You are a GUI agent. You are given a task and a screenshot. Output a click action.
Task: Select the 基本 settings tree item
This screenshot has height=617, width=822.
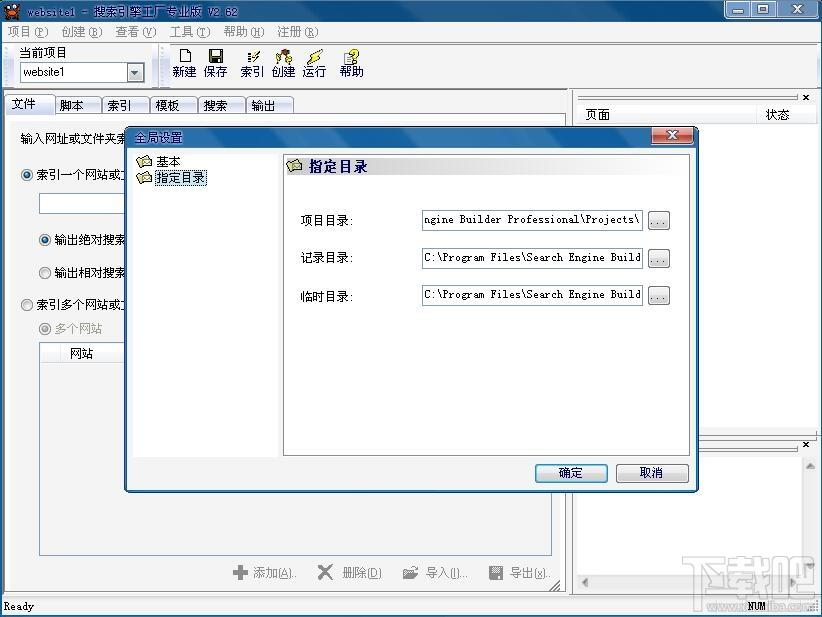(x=168, y=161)
